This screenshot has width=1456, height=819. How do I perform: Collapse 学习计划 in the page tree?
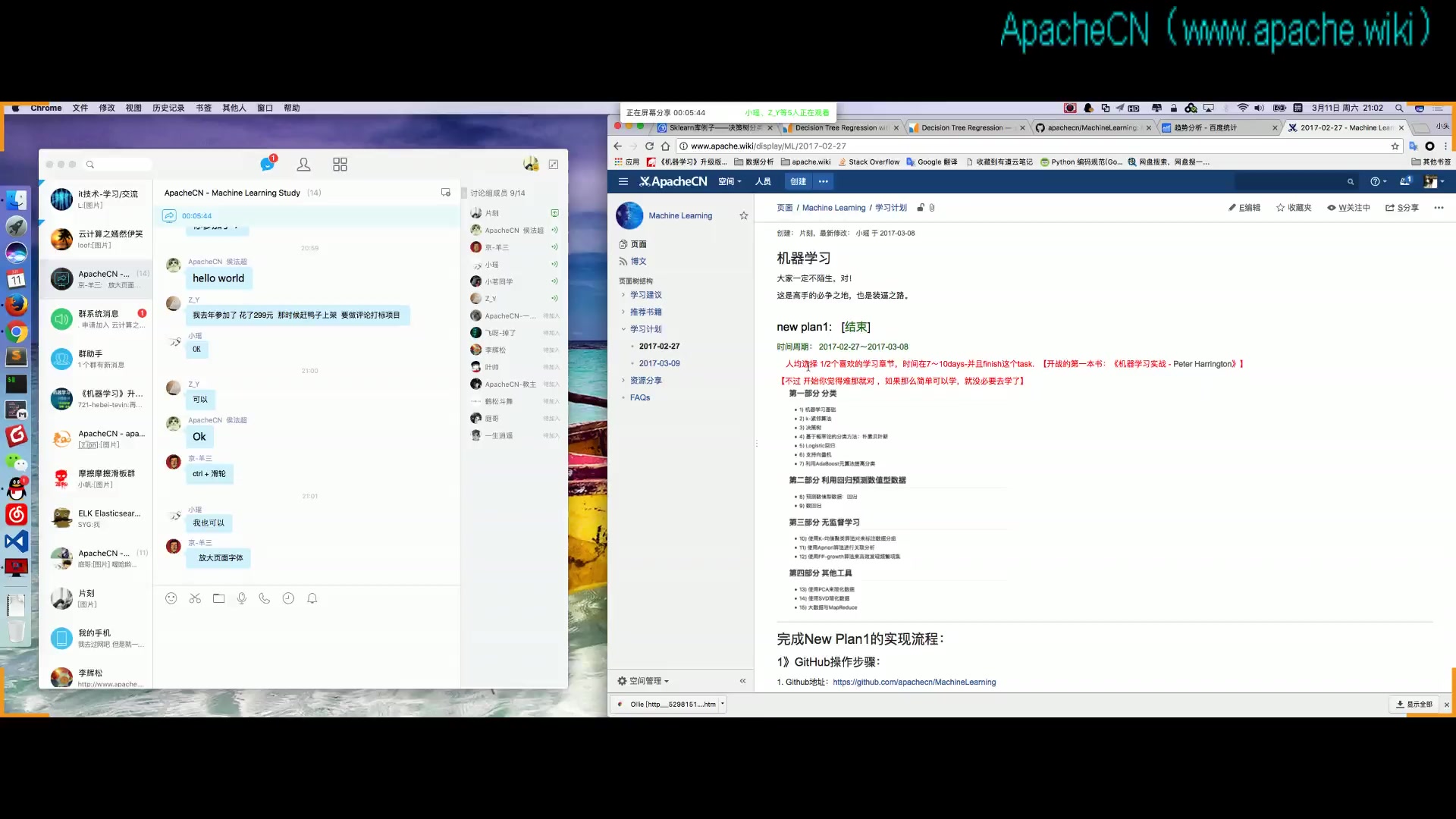[x=623, y=329]
